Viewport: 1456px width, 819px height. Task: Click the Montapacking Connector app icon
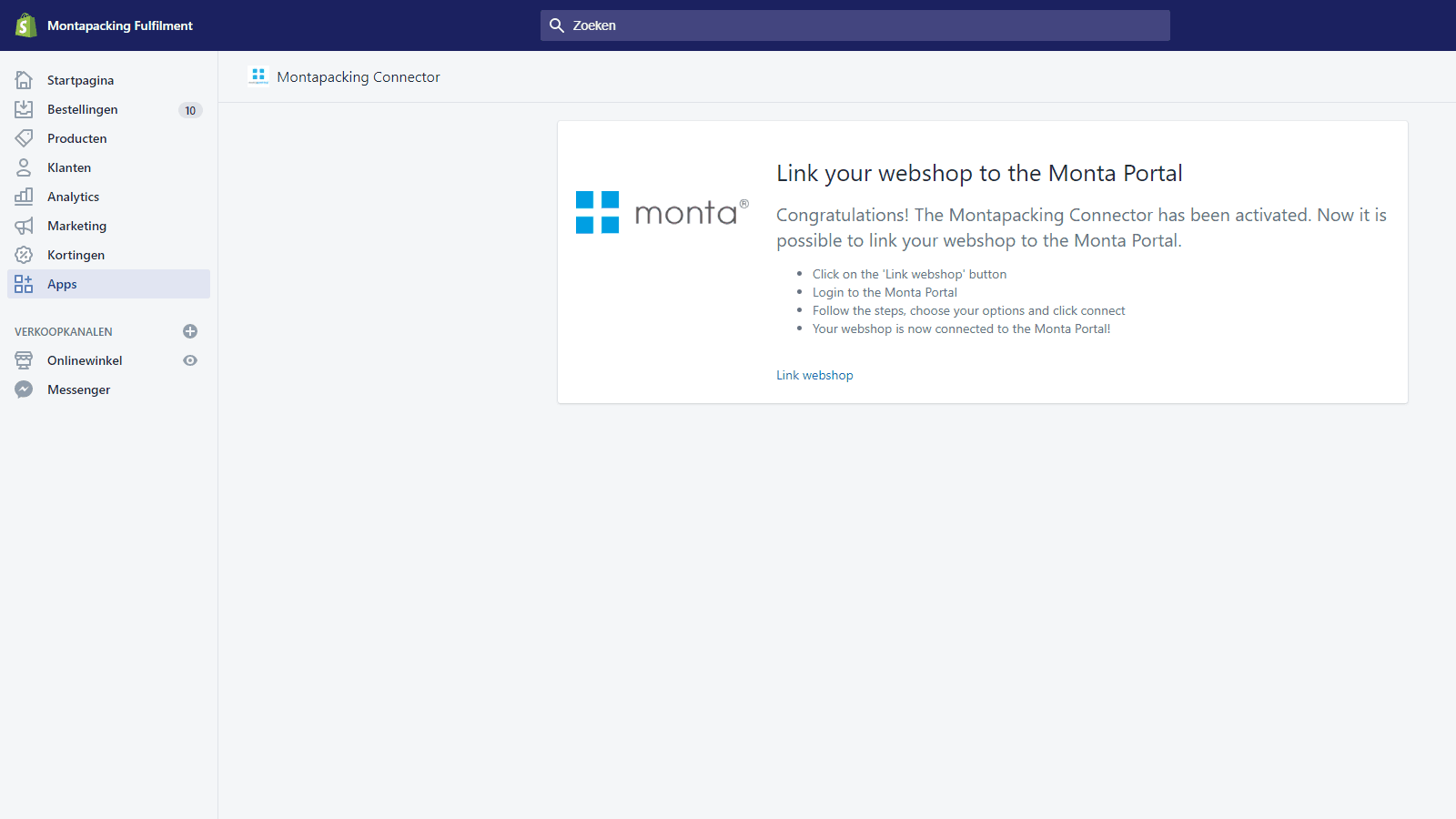tap(258, 77)
